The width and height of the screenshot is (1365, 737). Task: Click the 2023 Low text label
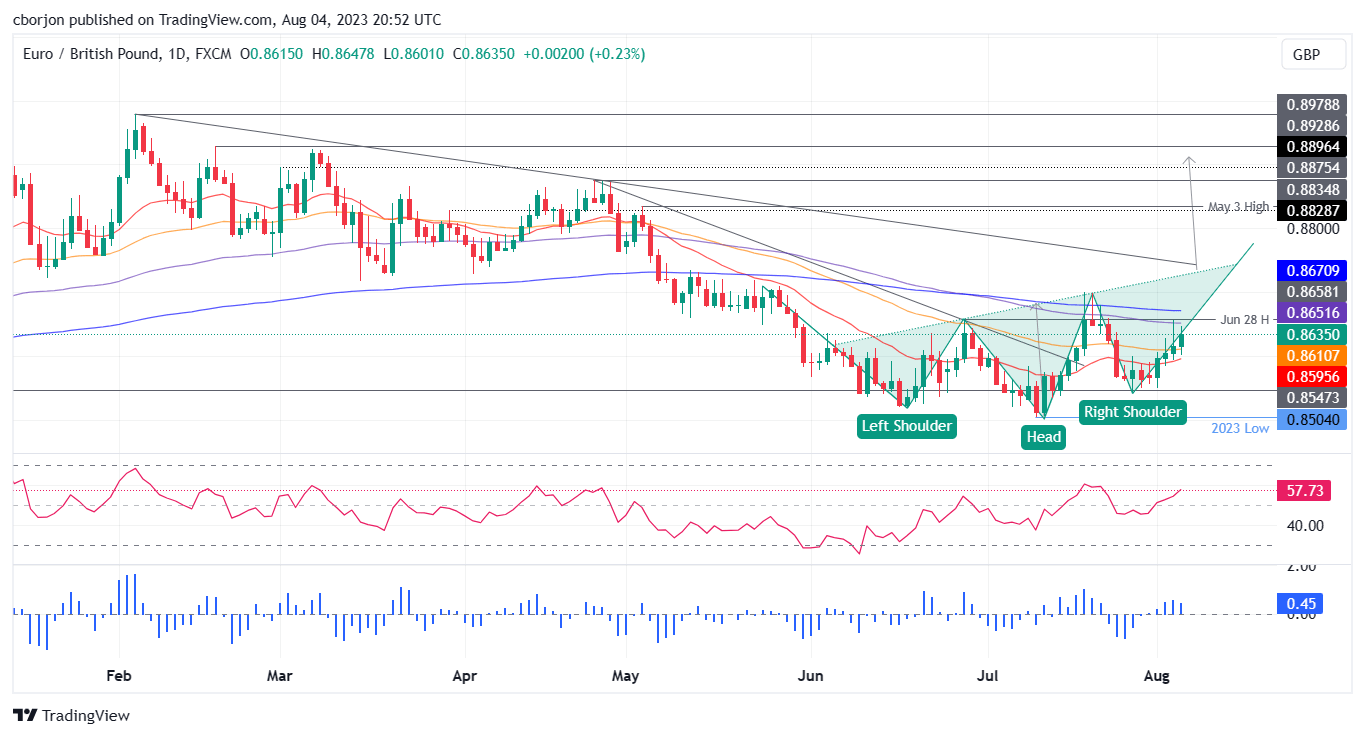click(x=1240, y=428)
